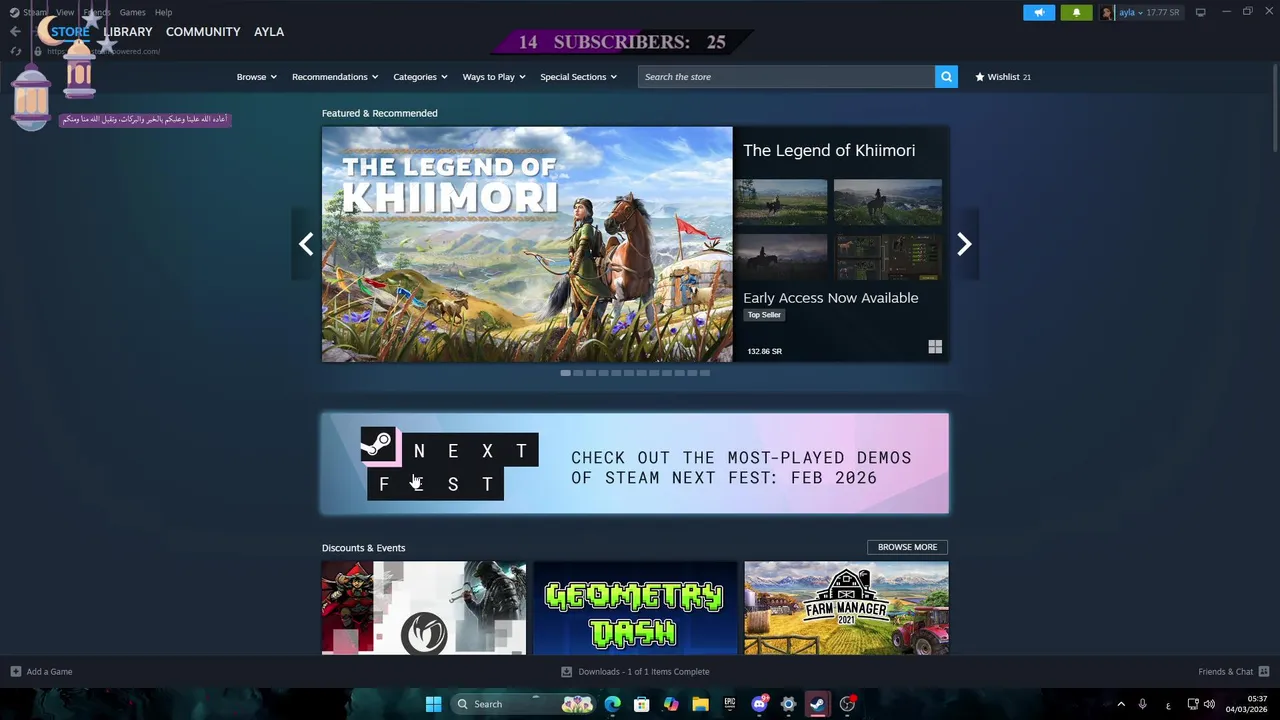Expand the Recommendations dropdown

335,77
